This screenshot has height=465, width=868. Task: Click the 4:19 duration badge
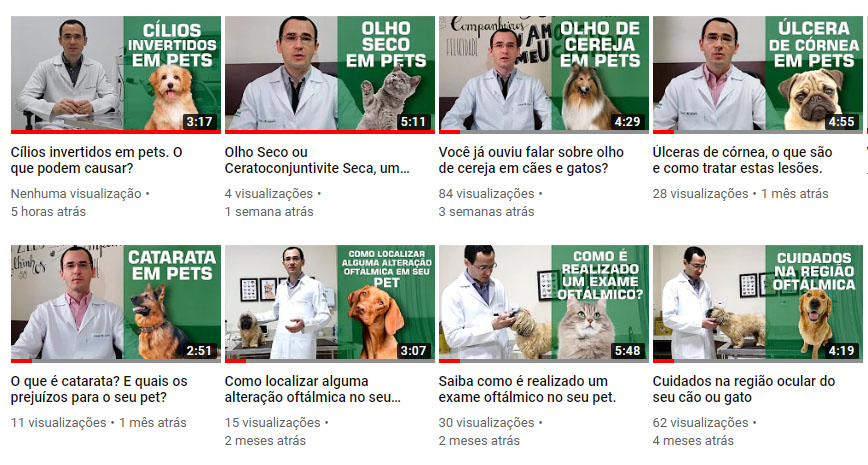841,350
